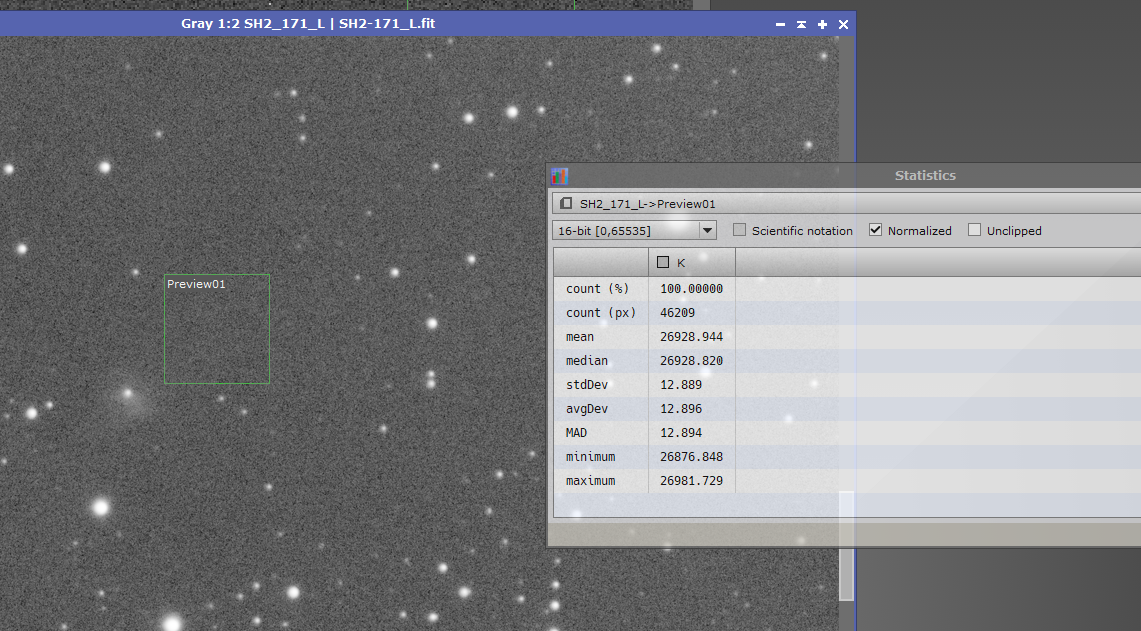This screenshot has height=631, width=1141.
Task: Click the 'median' row label
Action: (x=587, y=361)
